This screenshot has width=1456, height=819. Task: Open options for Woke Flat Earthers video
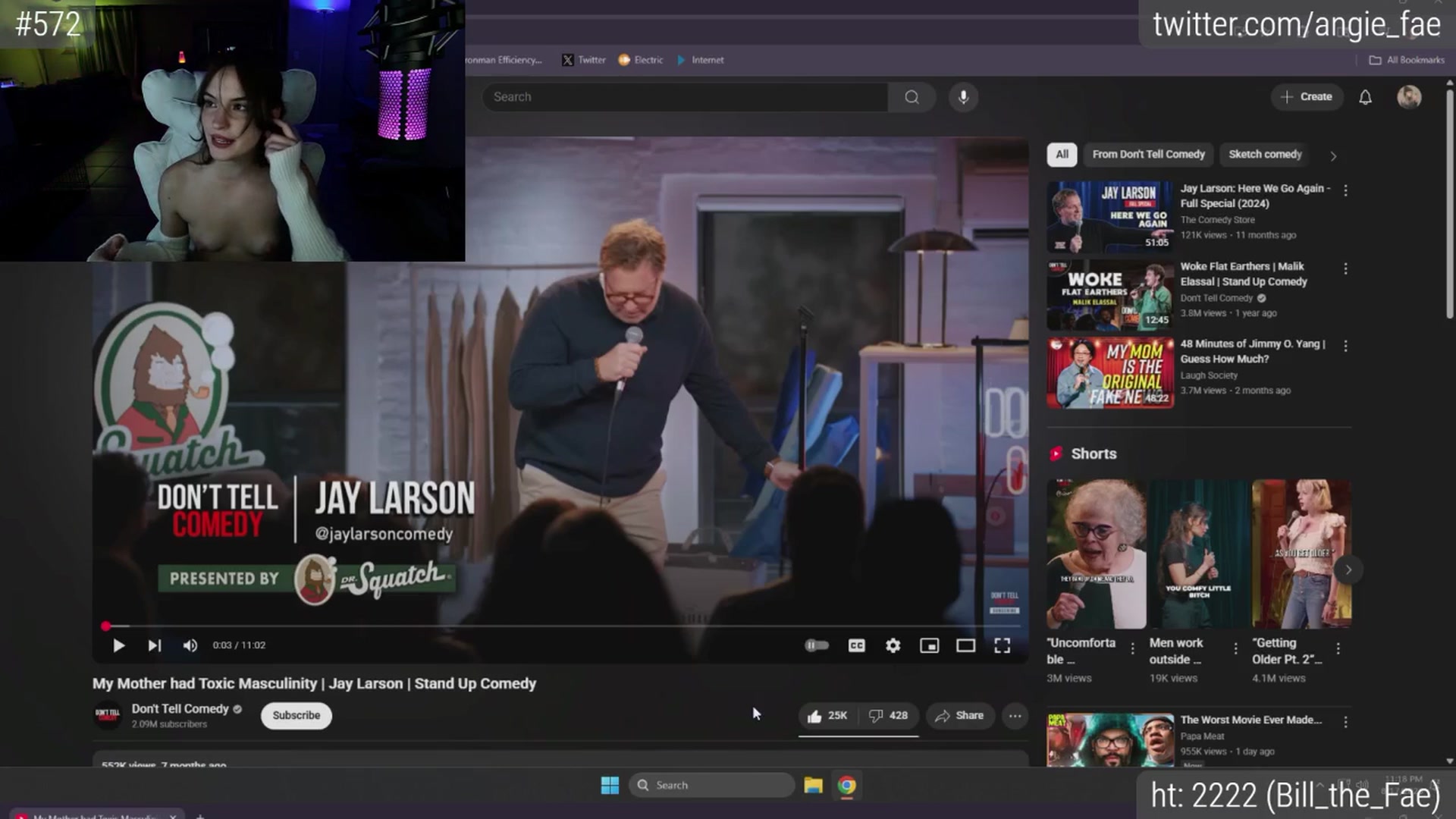[x=1345, y=268]
